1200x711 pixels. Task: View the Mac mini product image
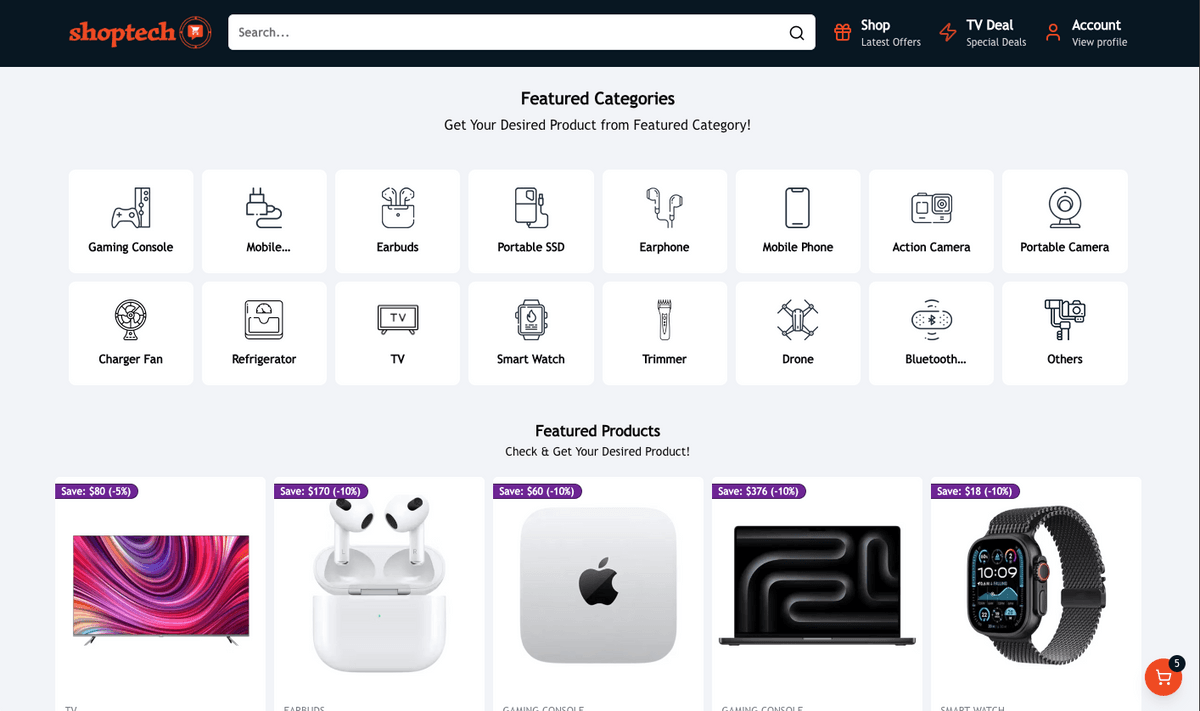[x=598, y=585]
